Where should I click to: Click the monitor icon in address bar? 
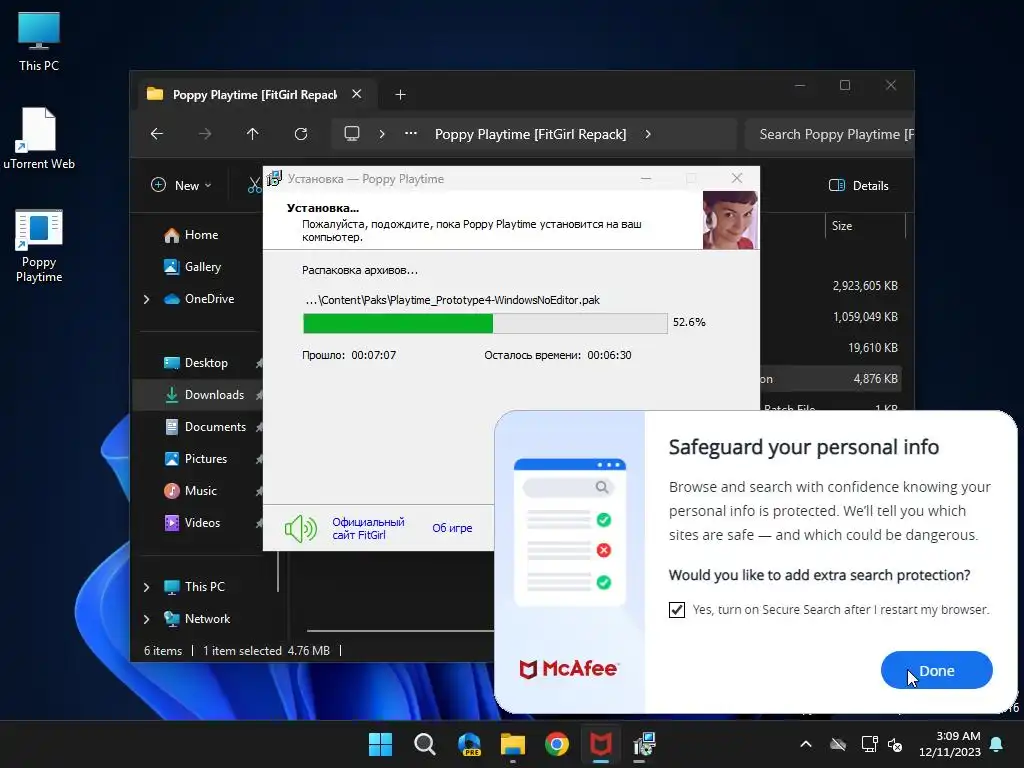tap(352, 134)
